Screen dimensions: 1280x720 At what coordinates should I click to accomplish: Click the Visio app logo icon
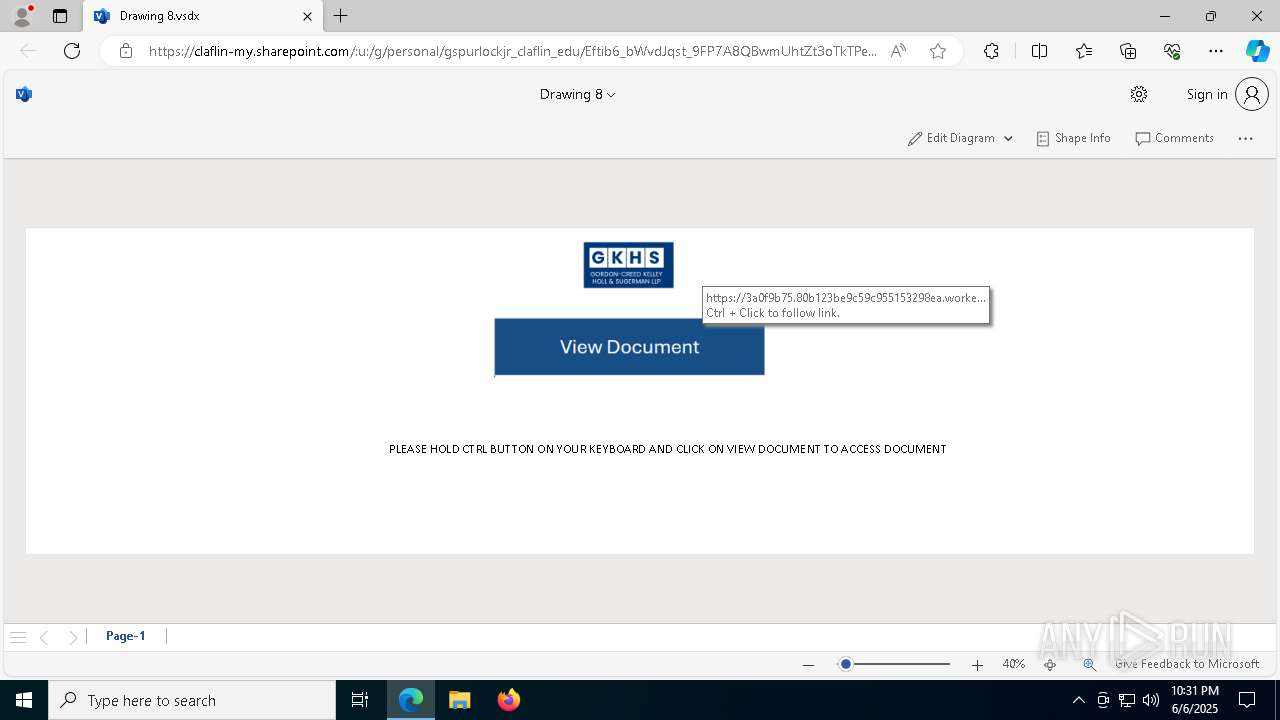pyautogui.click(x=24, y=94)
